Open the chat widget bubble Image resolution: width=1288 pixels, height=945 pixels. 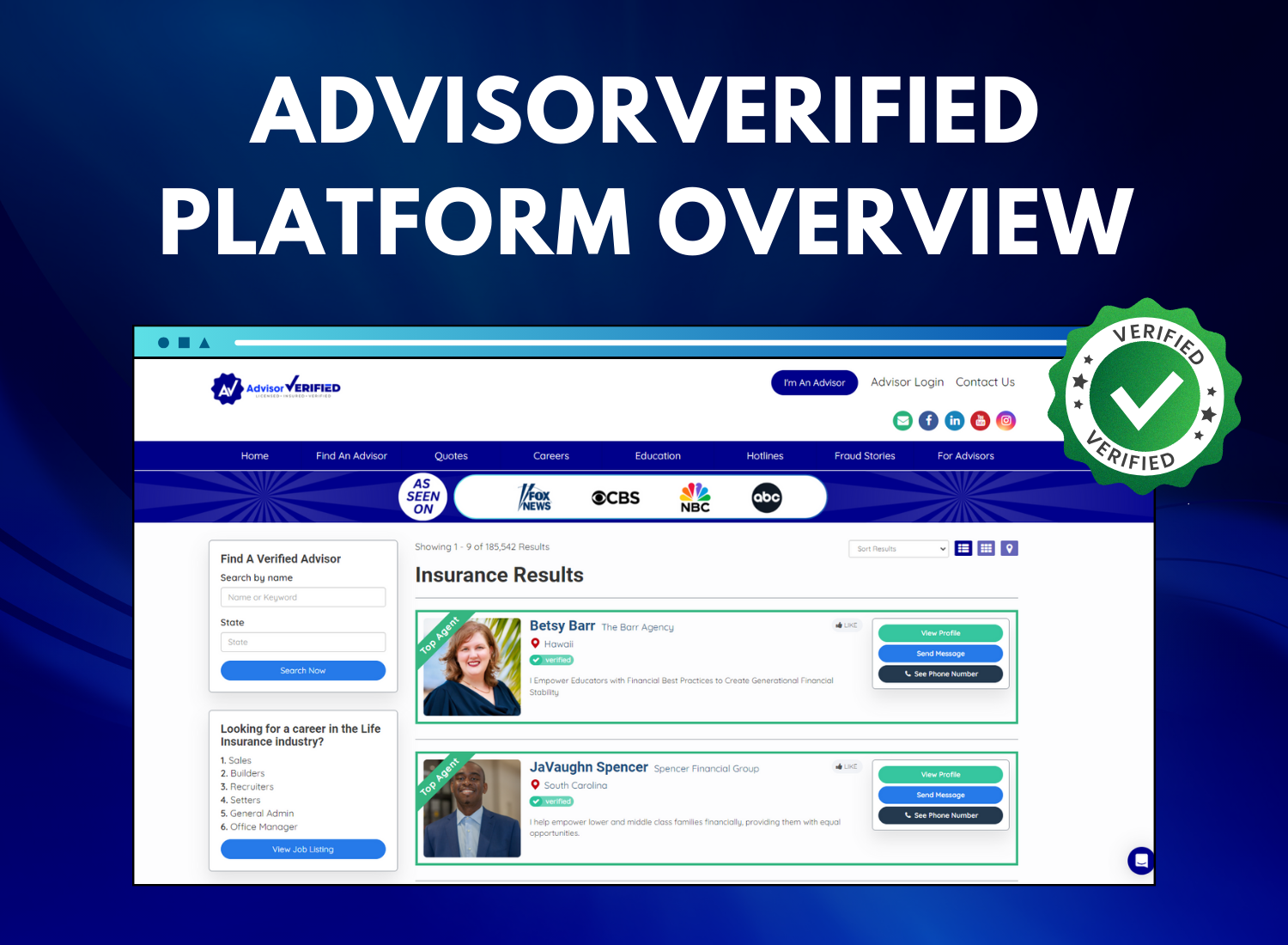click(x=1141, y=860)
